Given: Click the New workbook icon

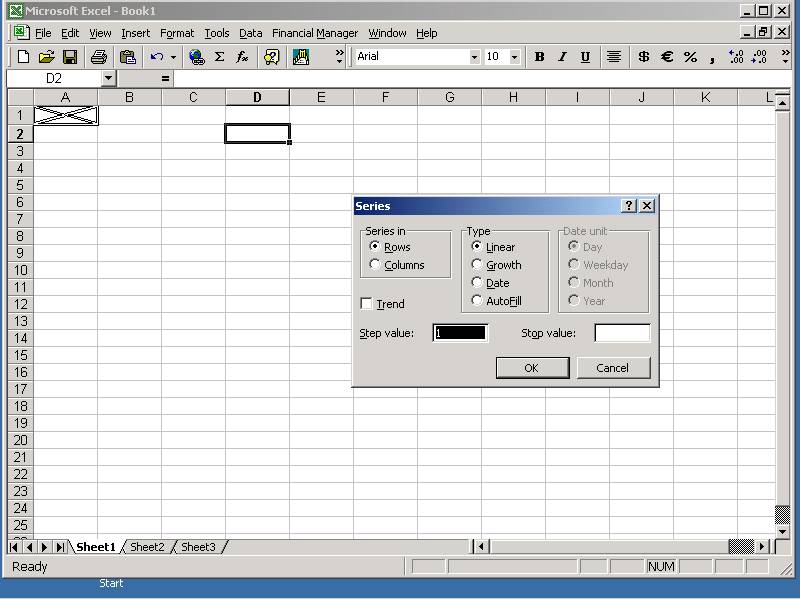Looking at the screenshot, I should click(x=23, y=57).
